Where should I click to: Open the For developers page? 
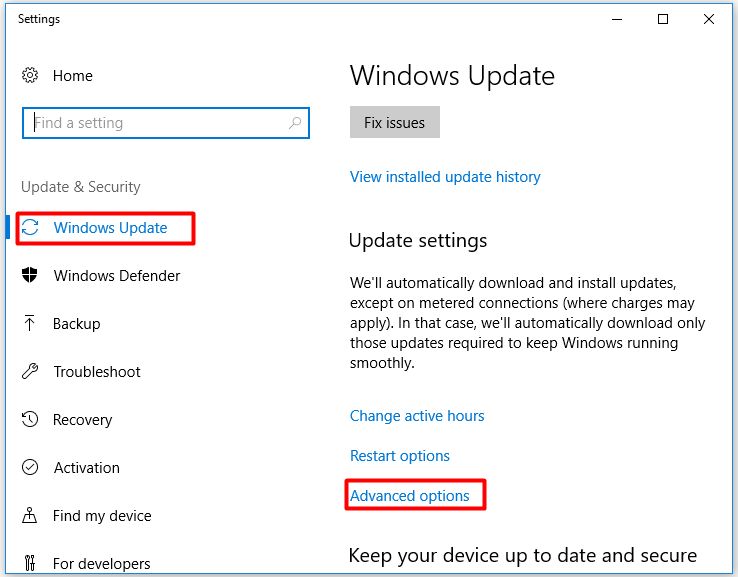coord(102,564)
